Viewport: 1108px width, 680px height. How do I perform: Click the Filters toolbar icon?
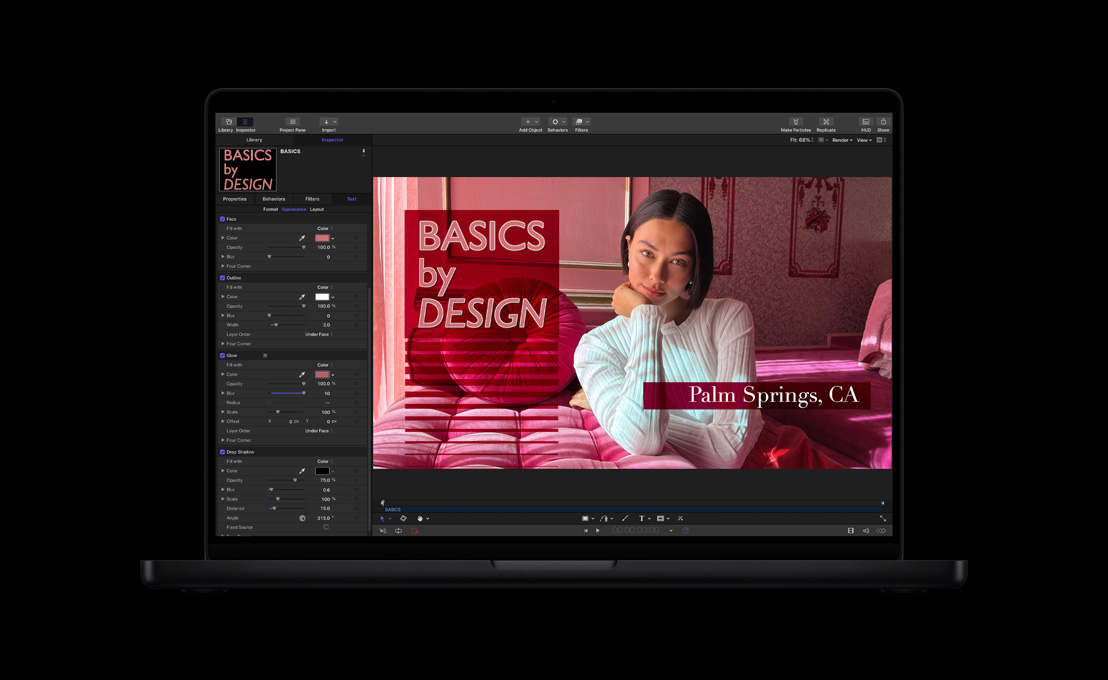pyautogui.click(x=579, y=122)
